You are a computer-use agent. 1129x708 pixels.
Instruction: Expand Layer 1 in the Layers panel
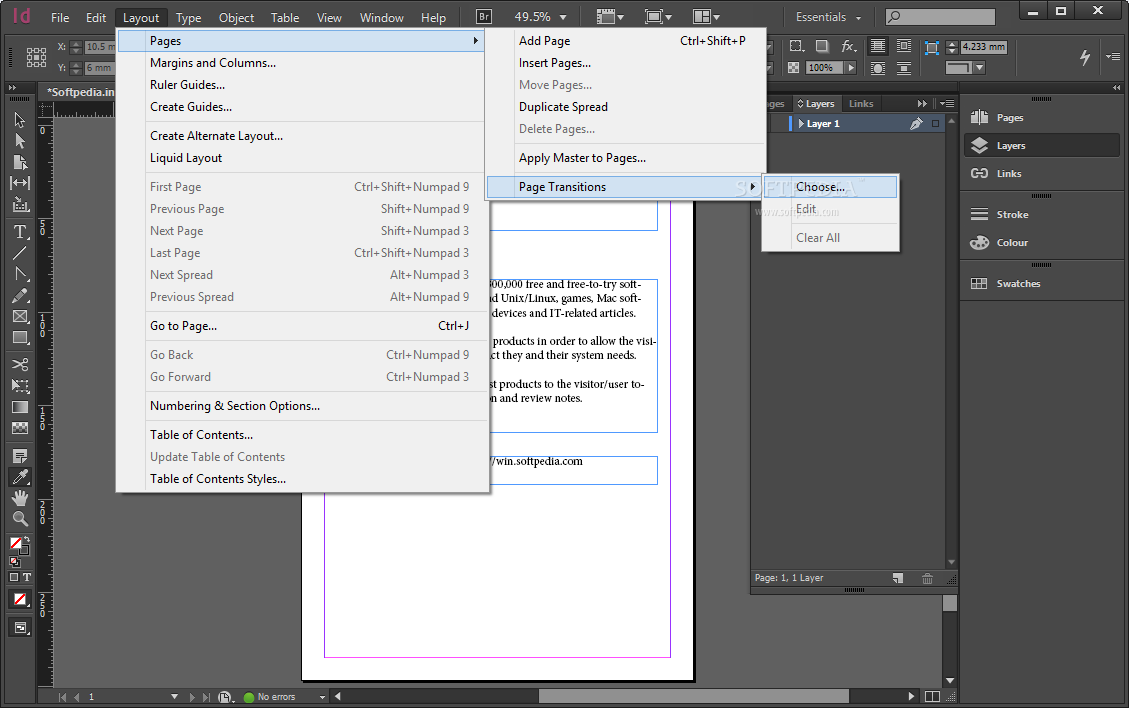pos(800,123)
